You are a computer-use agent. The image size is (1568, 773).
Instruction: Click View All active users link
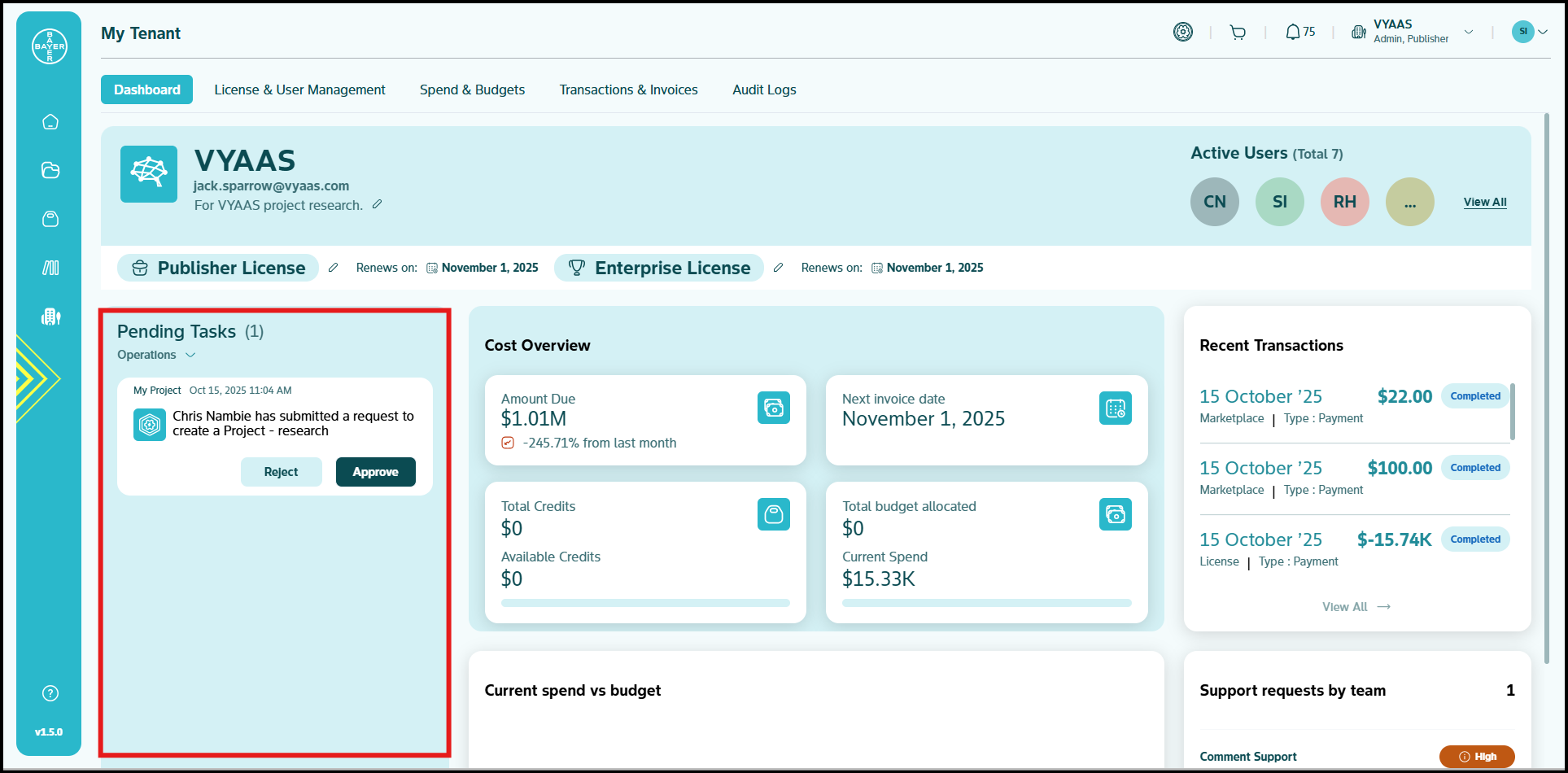click(1484, 202)
